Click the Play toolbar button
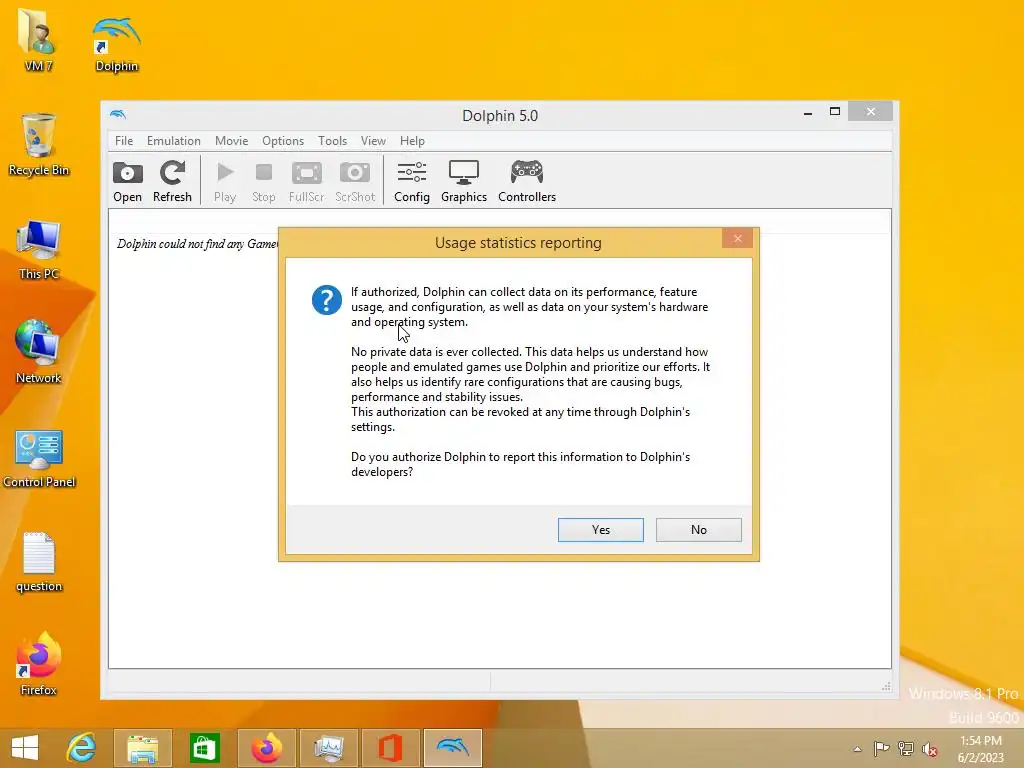 coord(225,182)
